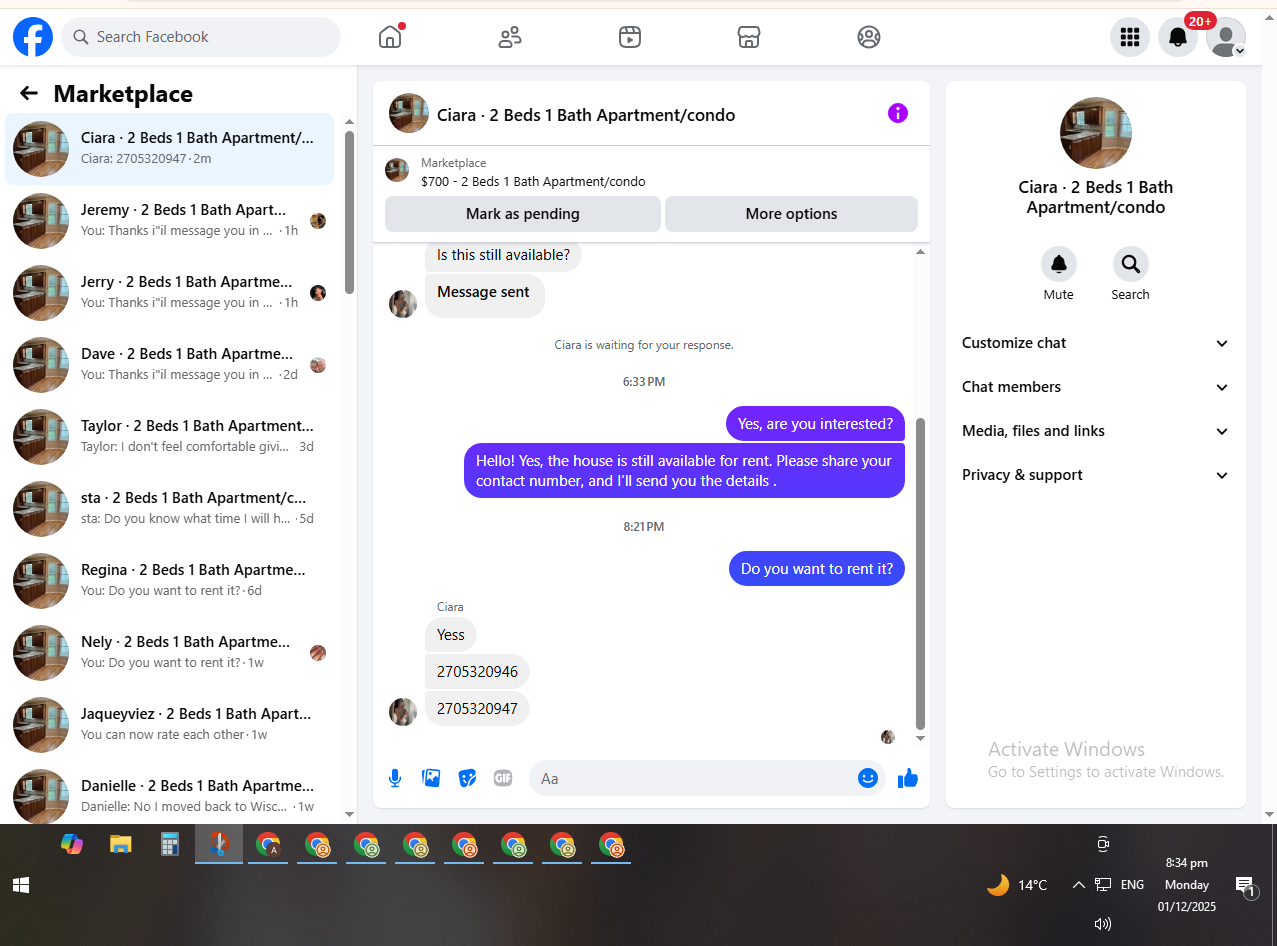
Task: Open the apps grid menu icon
Action: click(1130, 37)
